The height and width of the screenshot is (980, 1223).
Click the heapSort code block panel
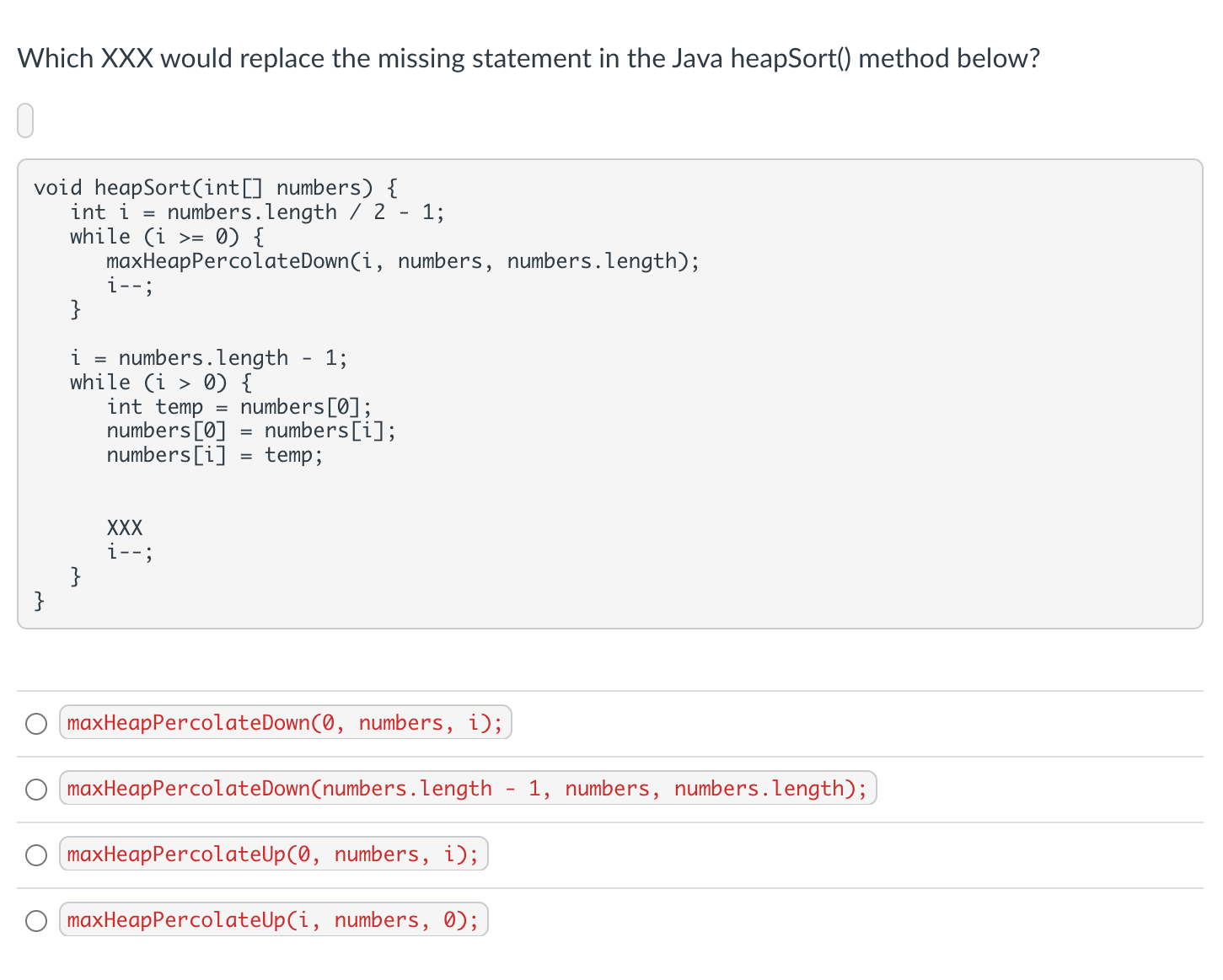[610, 392]
